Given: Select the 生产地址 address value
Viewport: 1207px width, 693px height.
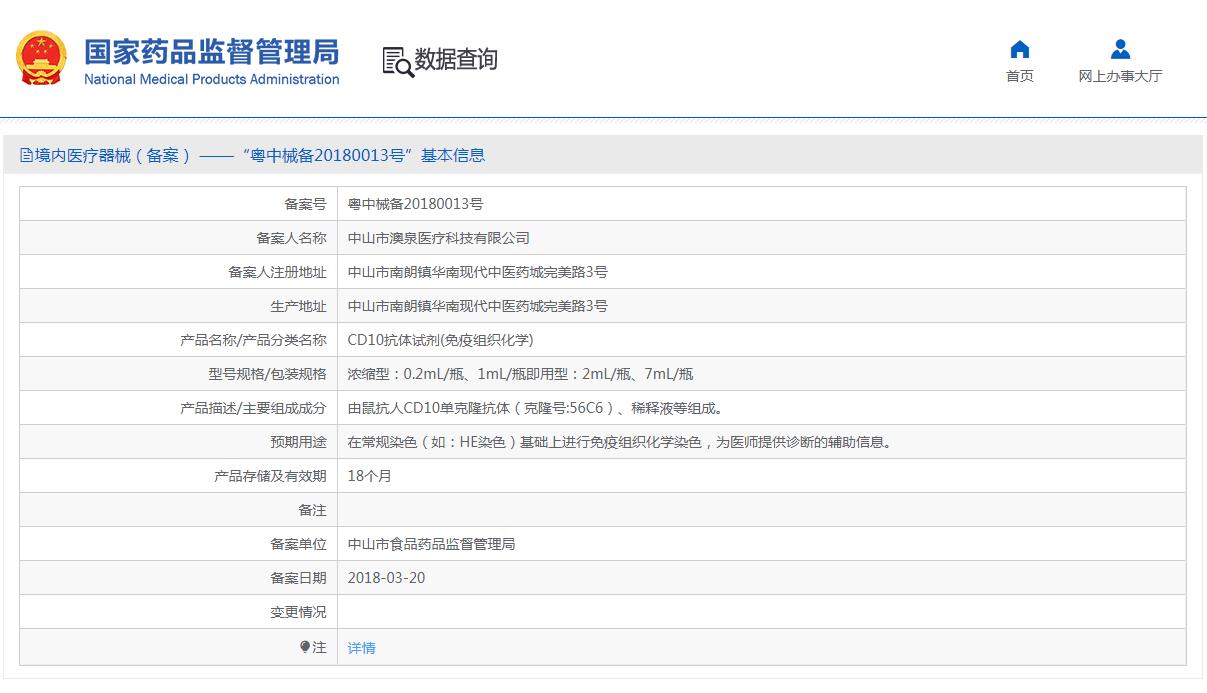Looking at the screenshot, I should pos(478,306).
